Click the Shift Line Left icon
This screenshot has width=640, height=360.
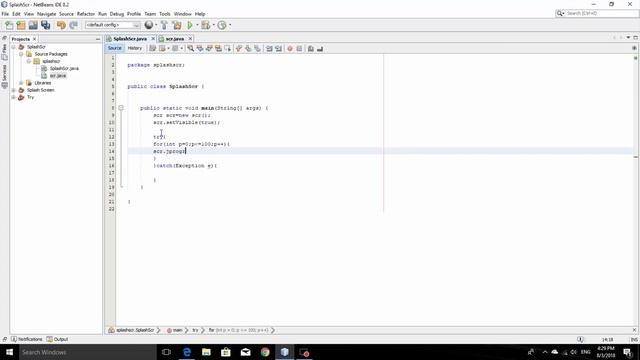point(269,49)
